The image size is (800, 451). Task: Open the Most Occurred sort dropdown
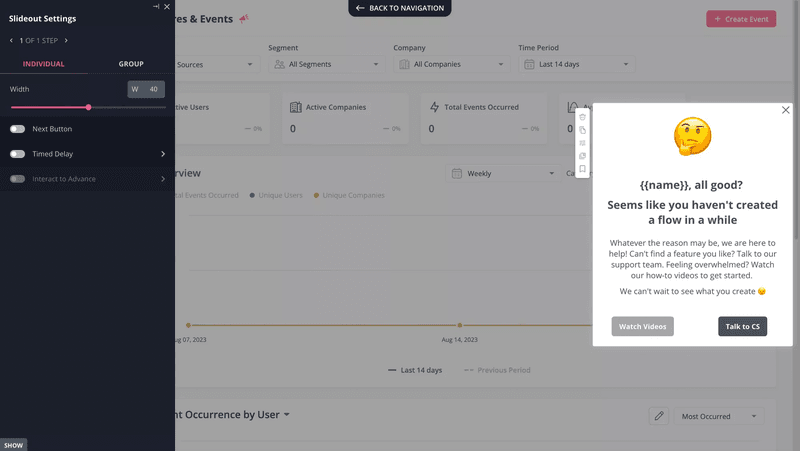(719, 416)
